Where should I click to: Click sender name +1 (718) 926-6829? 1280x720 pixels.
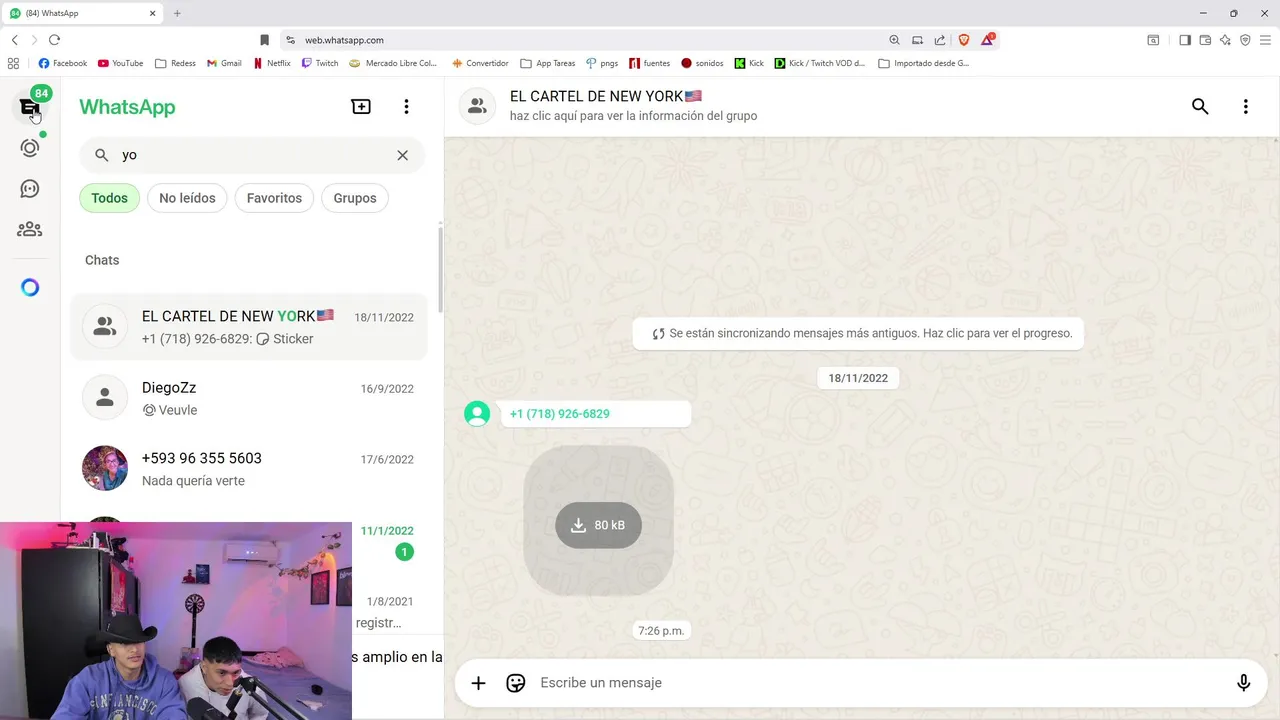tap(560, 414)
